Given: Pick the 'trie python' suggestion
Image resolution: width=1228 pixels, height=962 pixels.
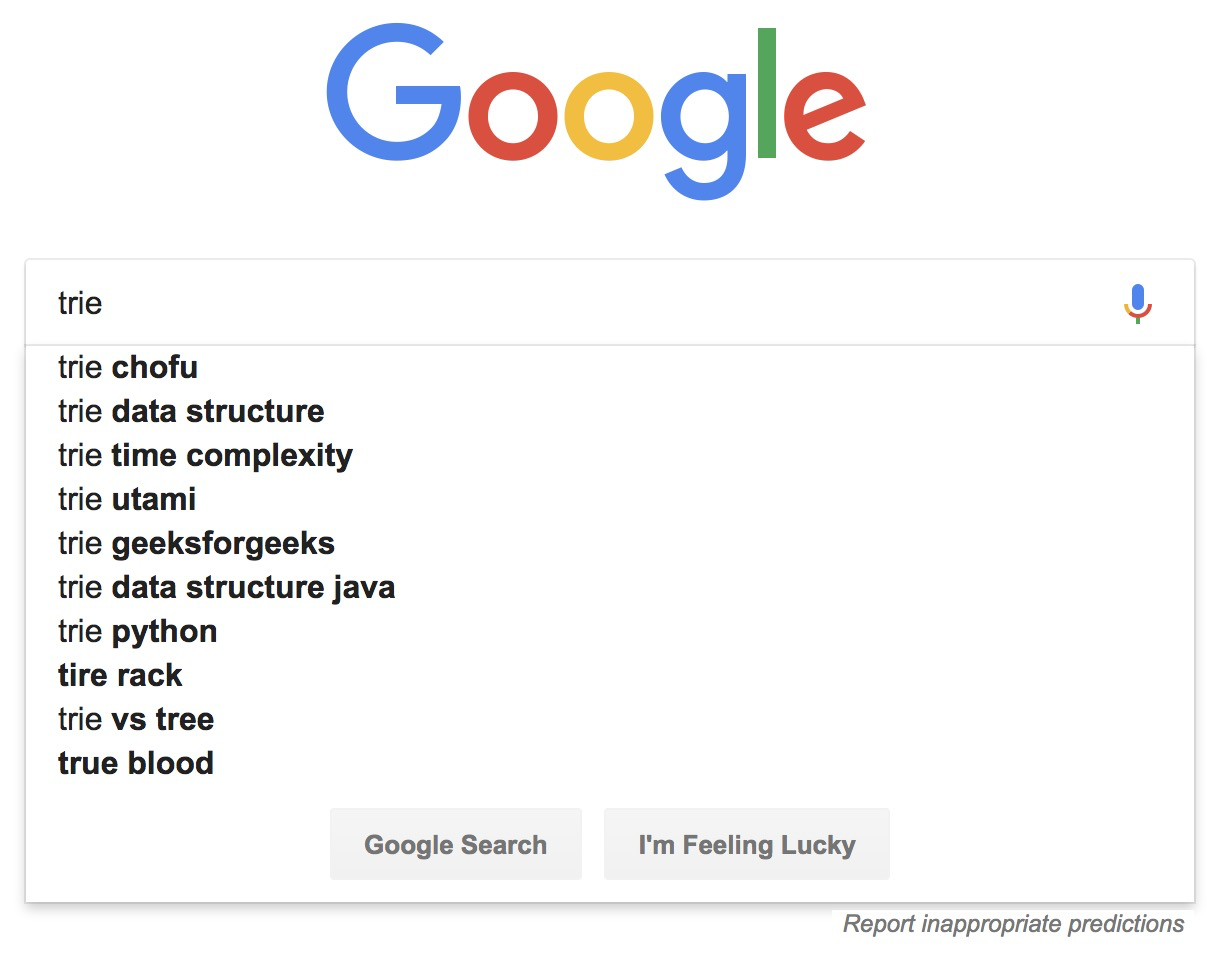Looking at the screenshot, I should [137, 632].
